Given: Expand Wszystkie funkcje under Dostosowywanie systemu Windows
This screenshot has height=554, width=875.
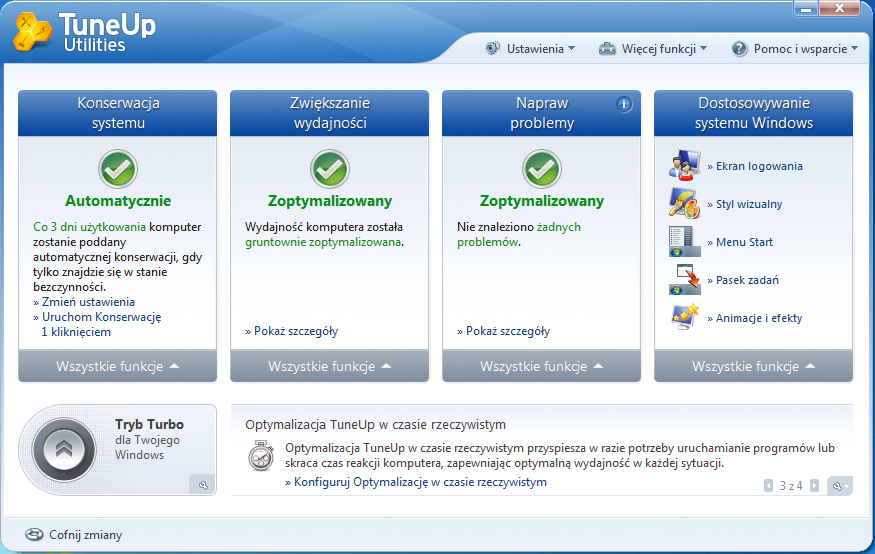Looking at the screenshot, I should click(754, 367).
